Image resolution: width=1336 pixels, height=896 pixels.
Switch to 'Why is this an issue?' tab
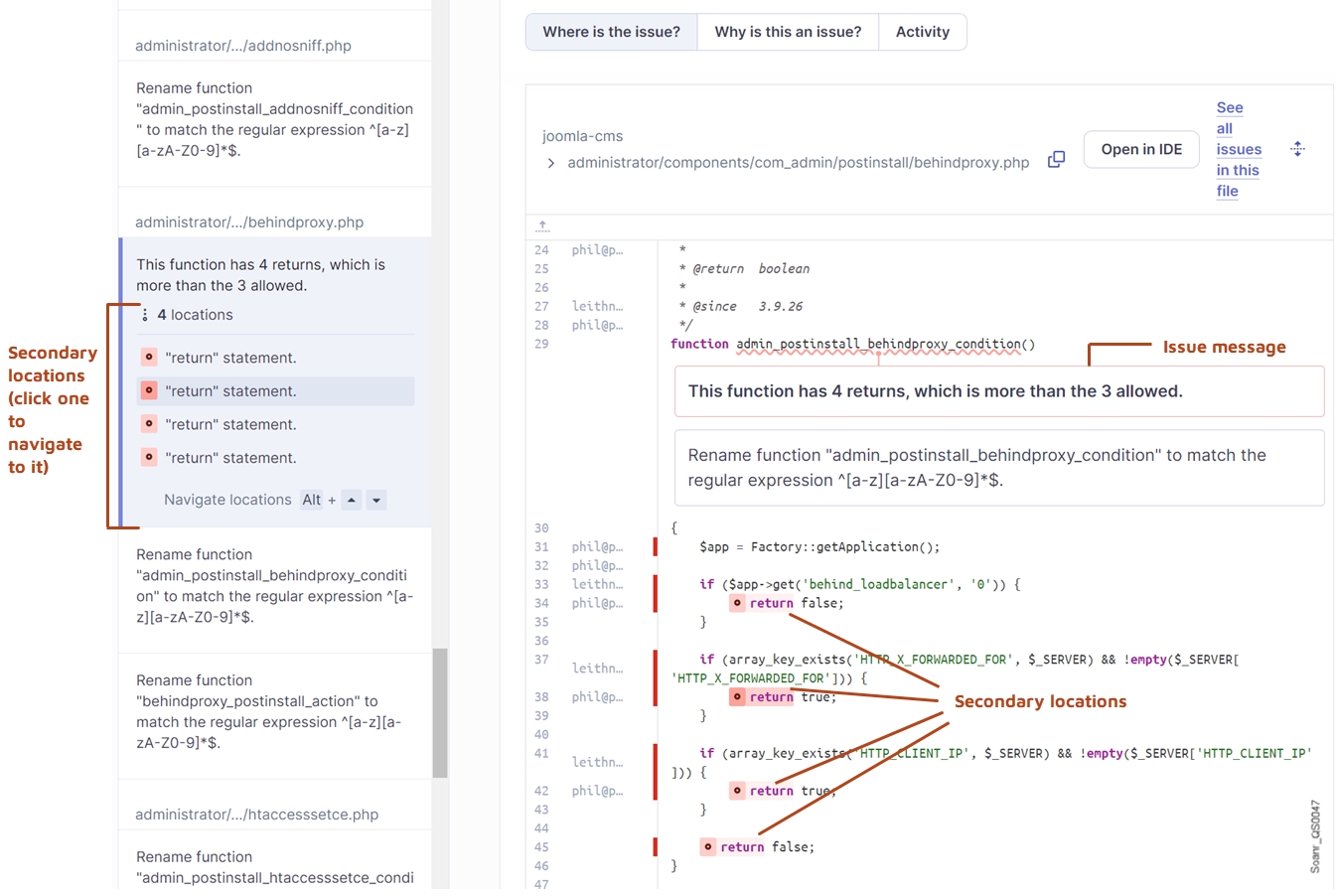788,32
